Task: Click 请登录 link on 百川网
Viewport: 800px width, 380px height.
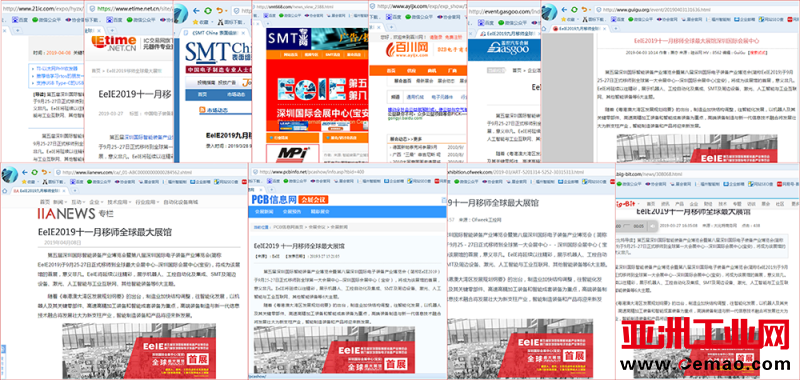Action: [436, 37]
